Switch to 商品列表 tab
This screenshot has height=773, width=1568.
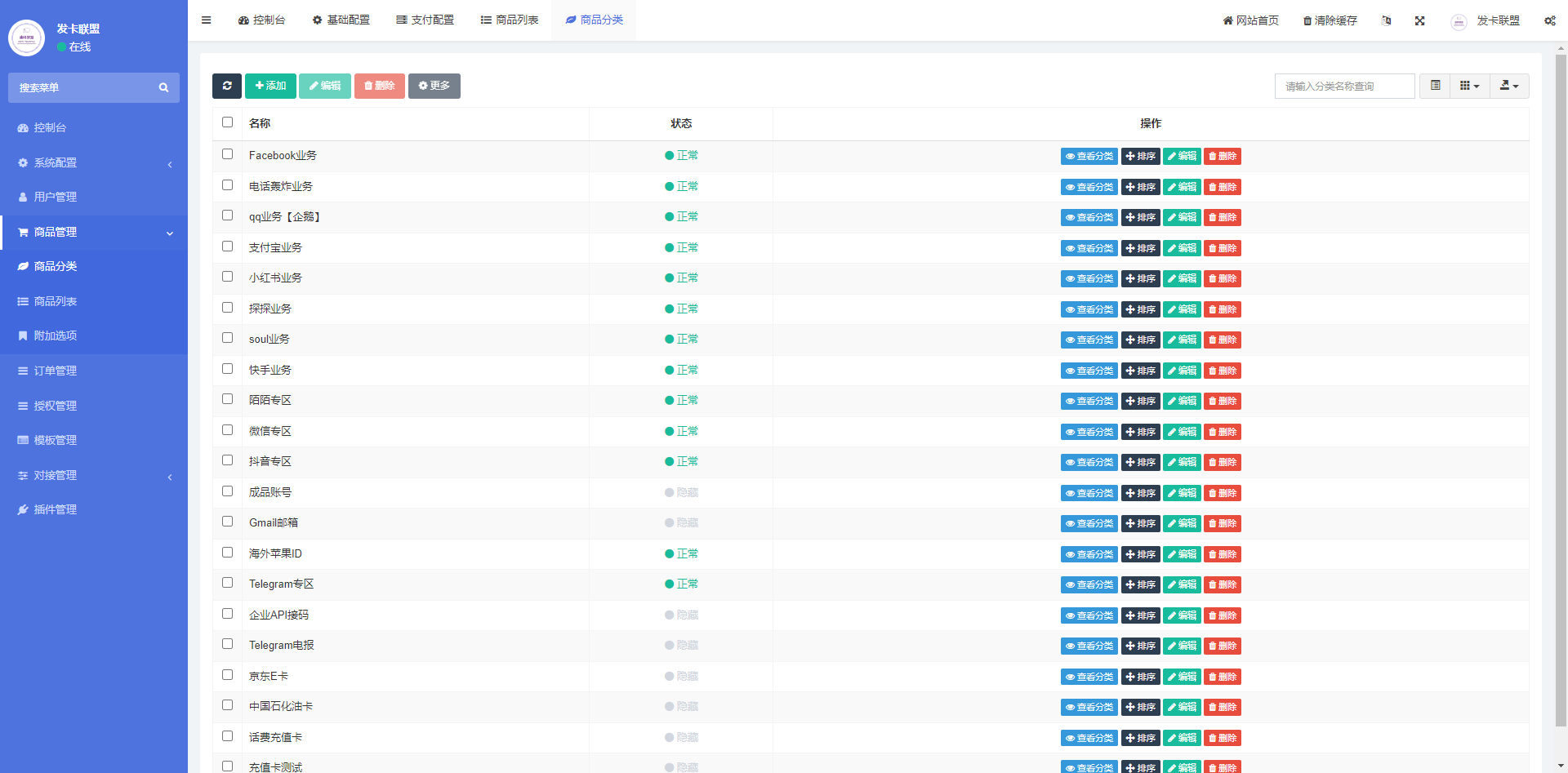coord(510,20)
